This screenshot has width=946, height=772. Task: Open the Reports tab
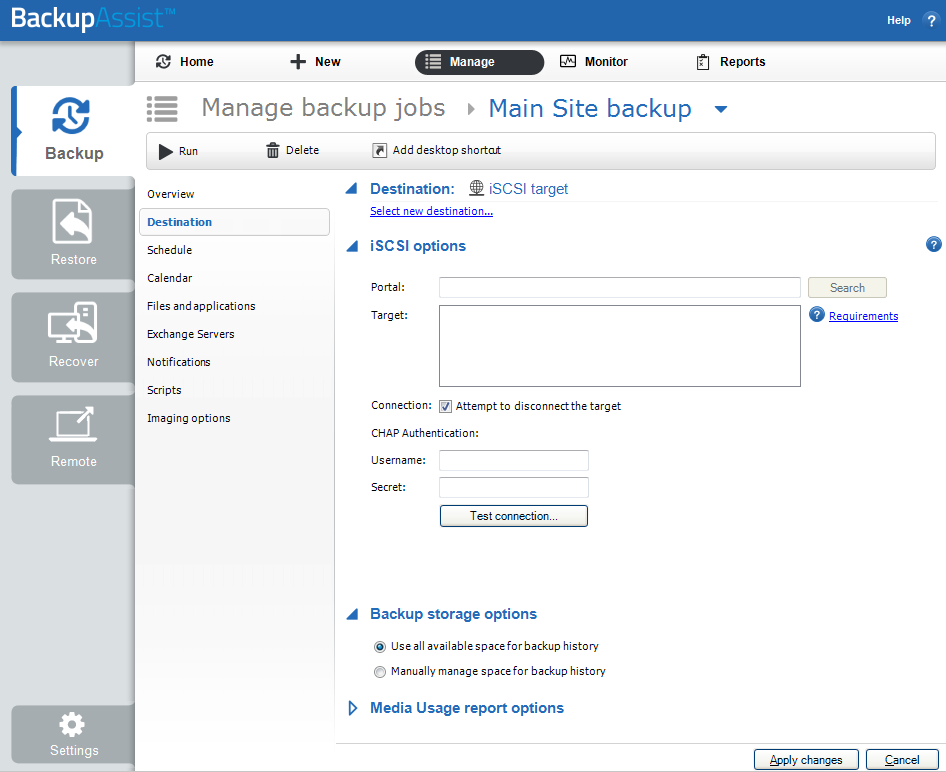731,62
